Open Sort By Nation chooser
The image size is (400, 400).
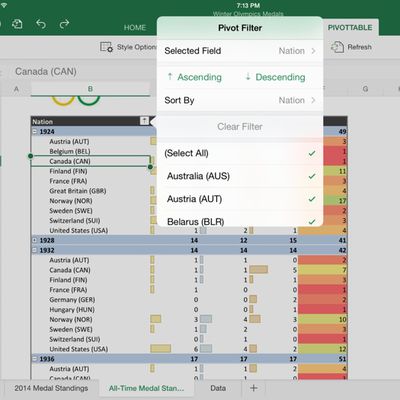click(x=240, y=100)
